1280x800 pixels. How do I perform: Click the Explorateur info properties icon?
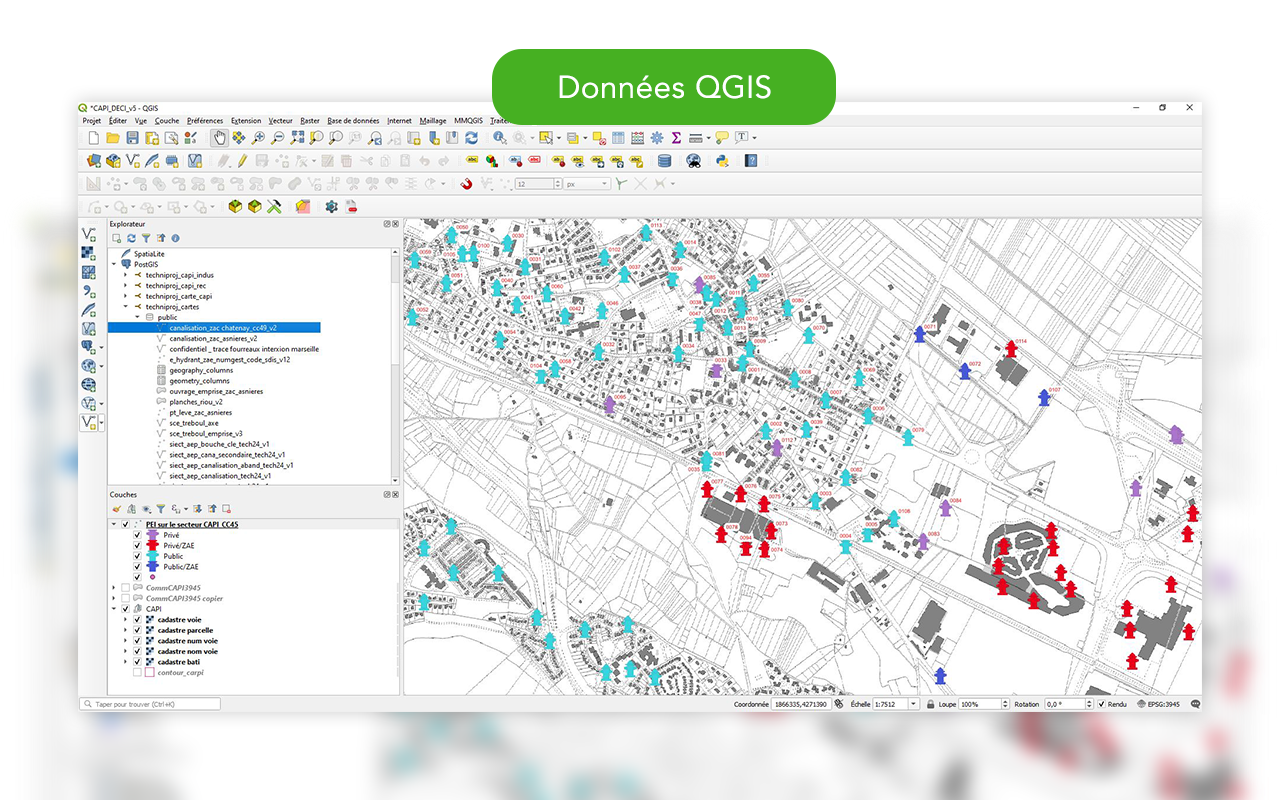tap(176, 239)
